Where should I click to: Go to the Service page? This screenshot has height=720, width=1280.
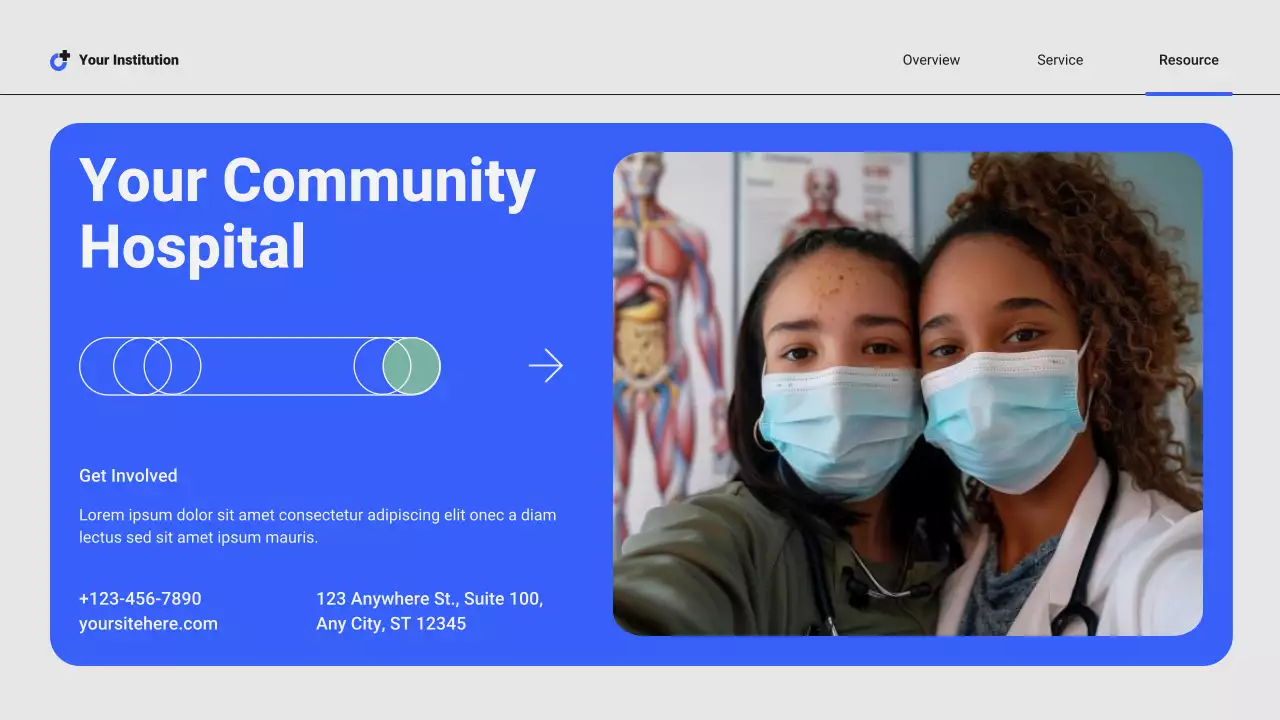click(x=1060, y=60)
